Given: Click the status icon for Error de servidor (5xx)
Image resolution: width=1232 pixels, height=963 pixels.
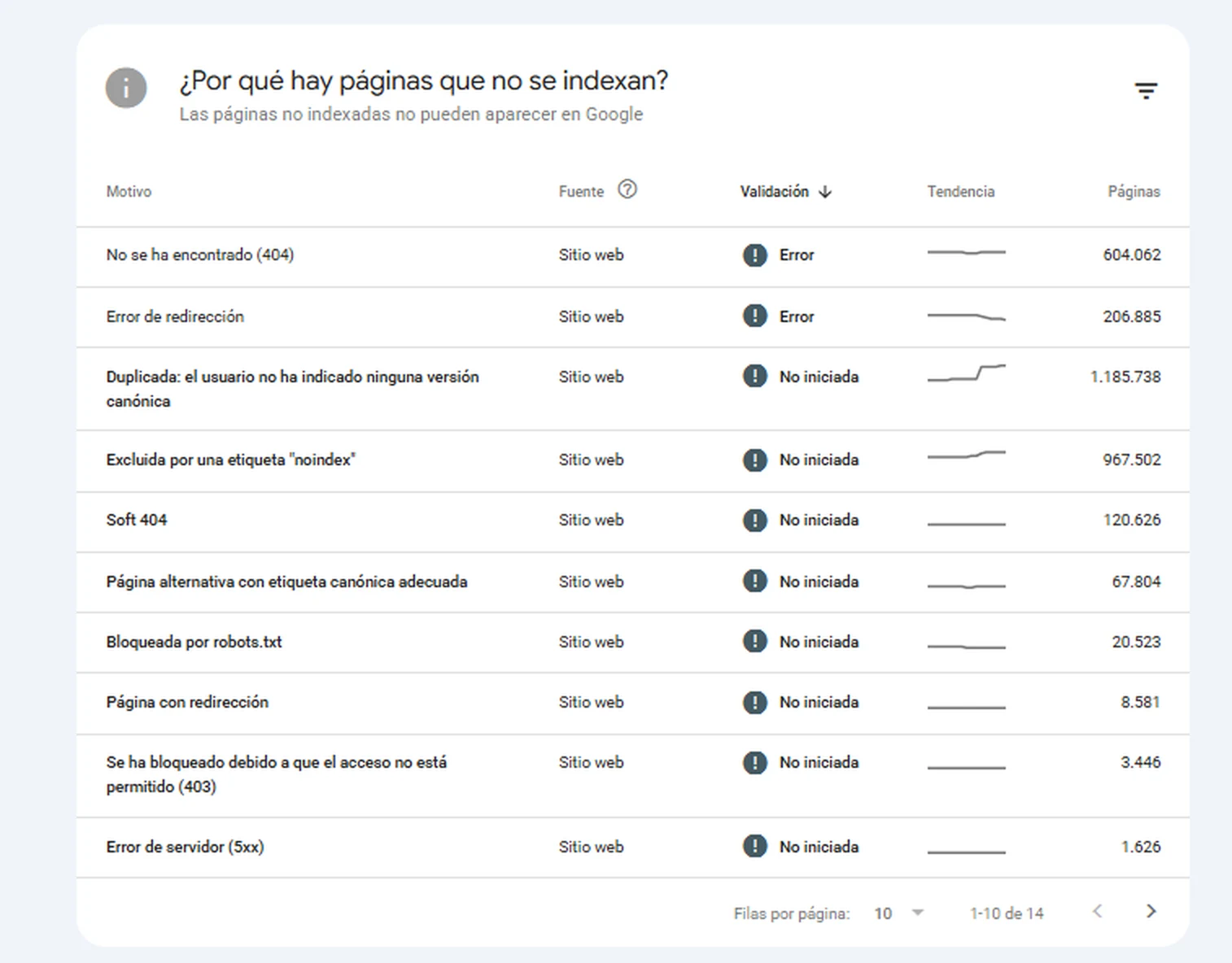Looking at the screenshot, I should click(x=755, y=847).
